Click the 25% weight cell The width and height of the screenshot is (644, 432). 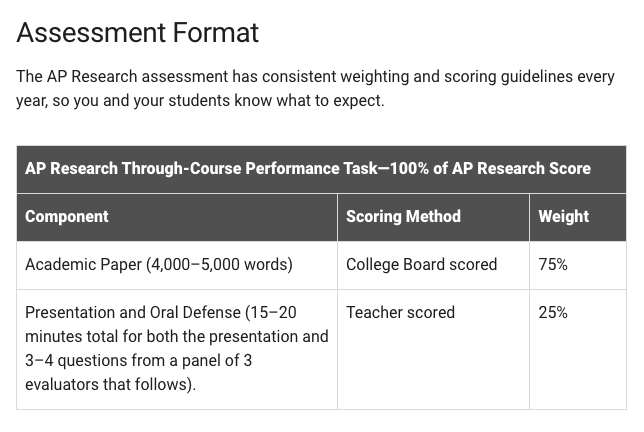(578, 349)
